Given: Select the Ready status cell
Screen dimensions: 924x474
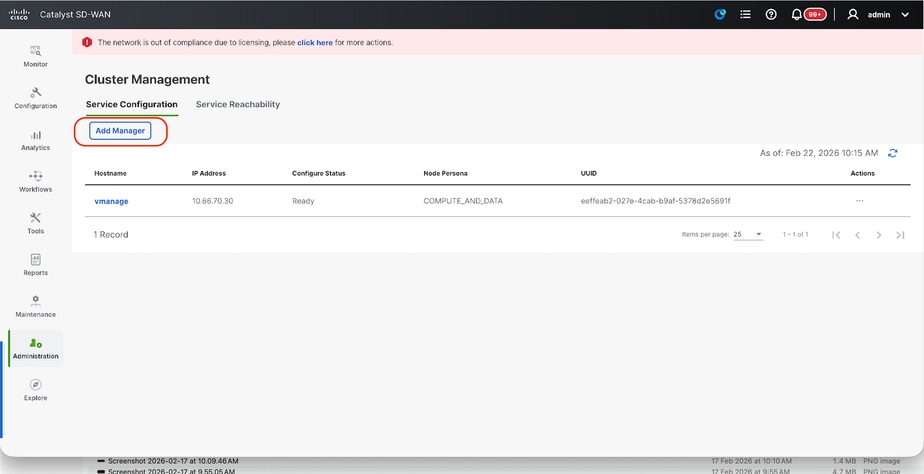Looking at the screenshot, I should (x=303, y=201).
